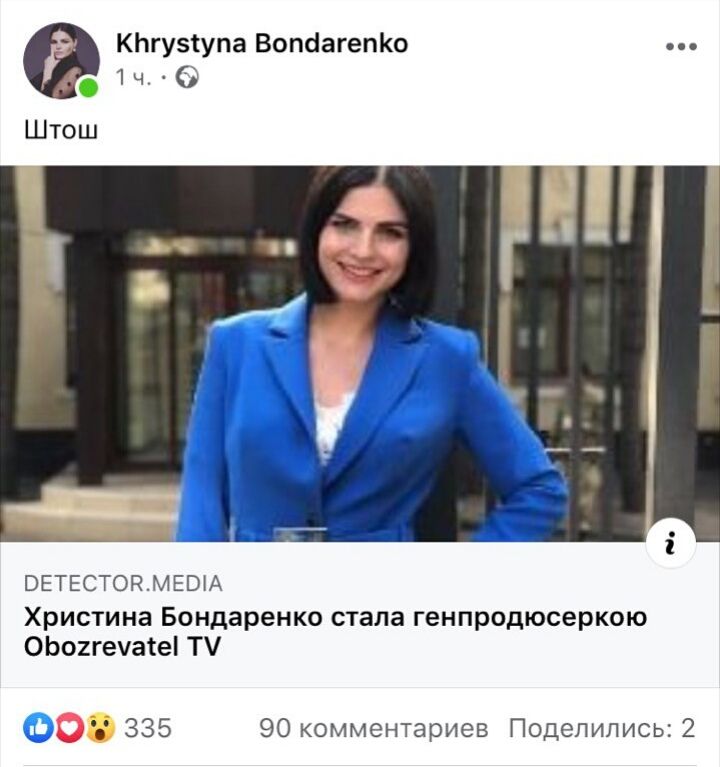
Task: Open the 90 комментариев comments link
Action: [x=374, y=728]
